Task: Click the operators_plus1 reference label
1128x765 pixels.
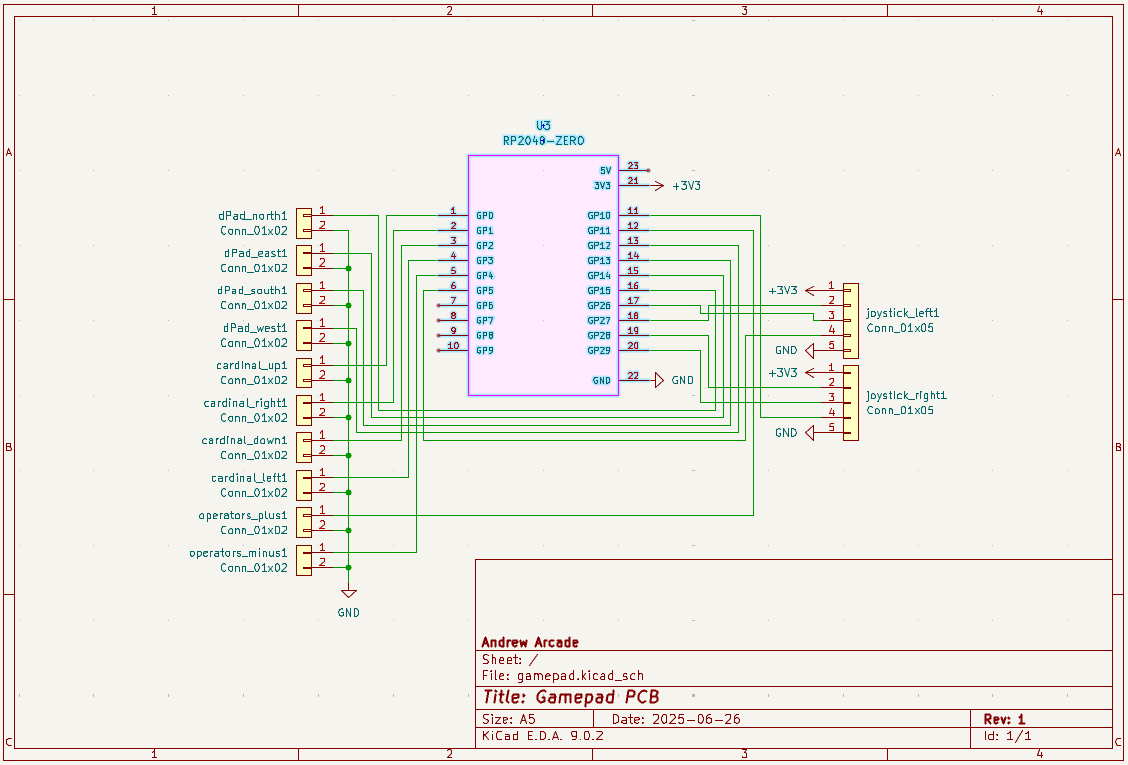Action: (x=243, y=515)
